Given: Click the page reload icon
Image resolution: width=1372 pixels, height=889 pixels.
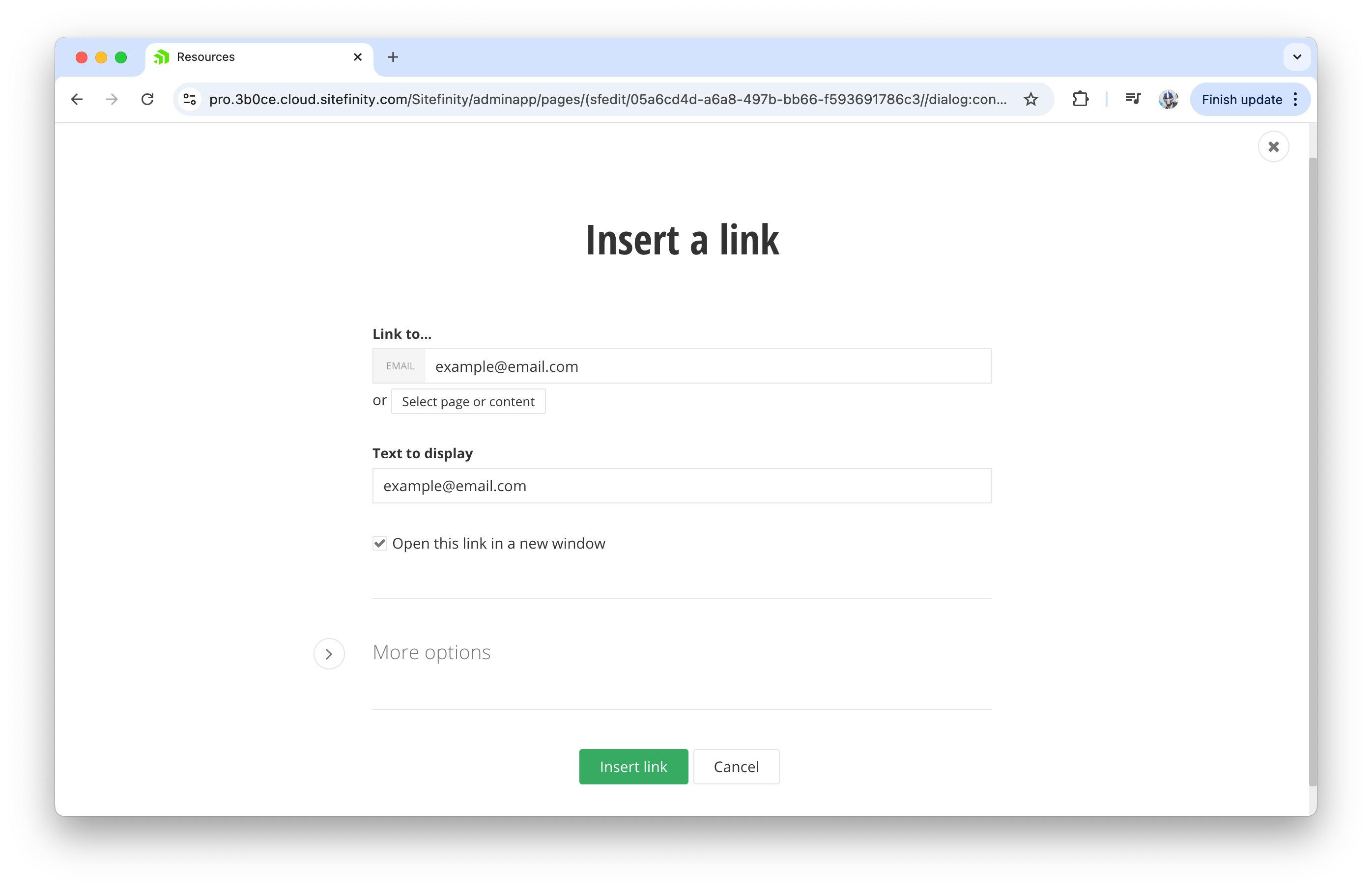Looking at the screenshot, I should [148, 99].
